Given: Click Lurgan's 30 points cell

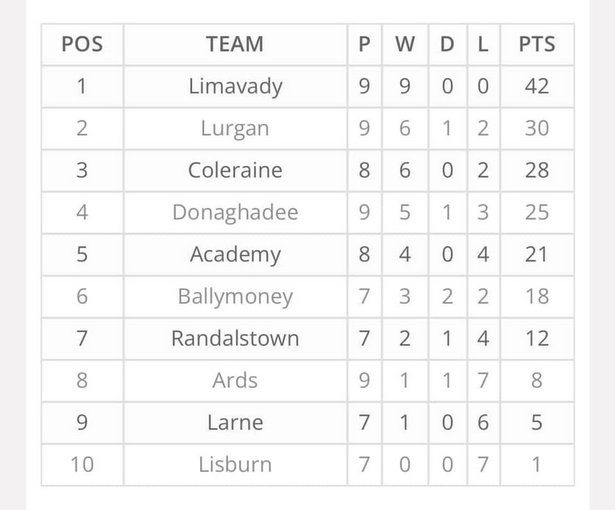Looking at the screenshot, I should [537, 128].
